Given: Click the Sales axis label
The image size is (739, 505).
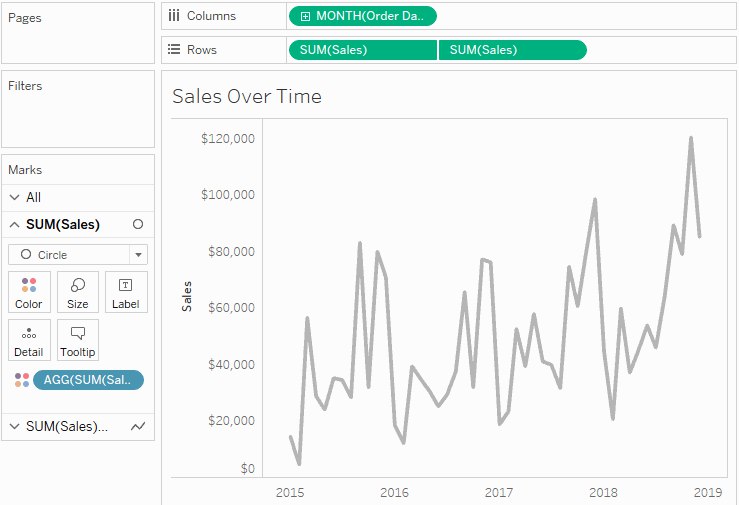Looking at the screenshot, I should pos(187,296).
